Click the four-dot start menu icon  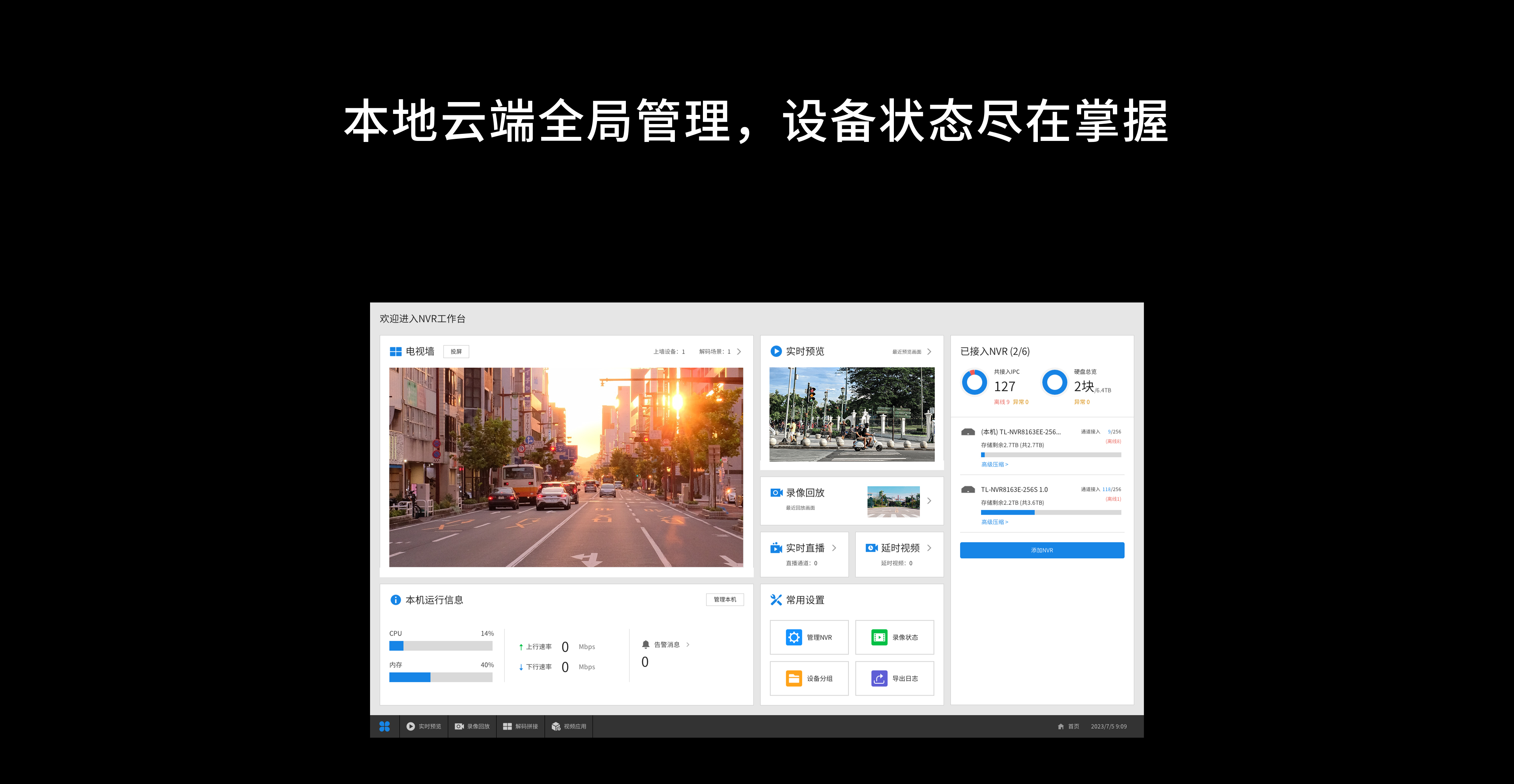[x=384, y=727]
